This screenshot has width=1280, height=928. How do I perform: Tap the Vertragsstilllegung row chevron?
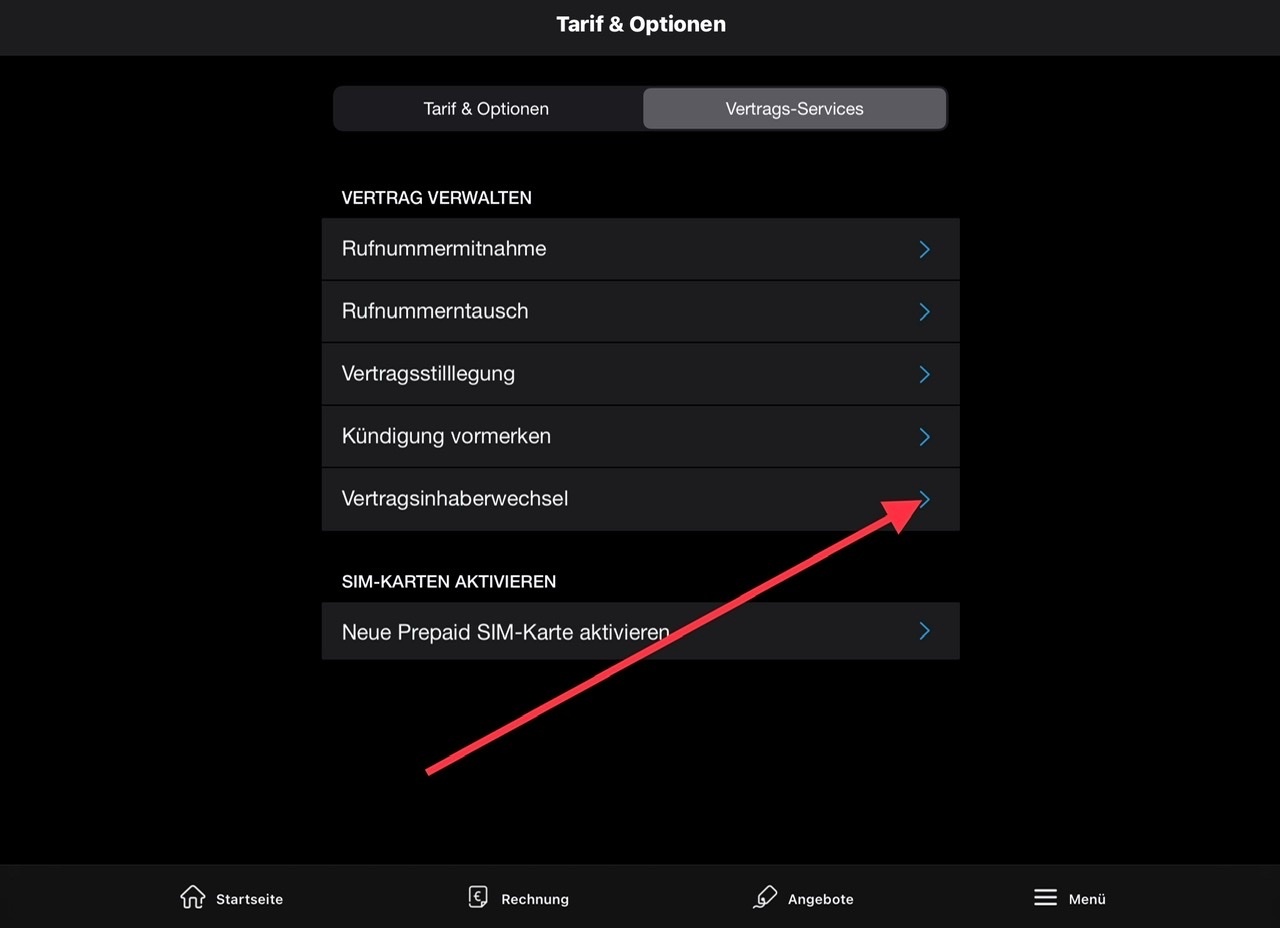point(925,374)
